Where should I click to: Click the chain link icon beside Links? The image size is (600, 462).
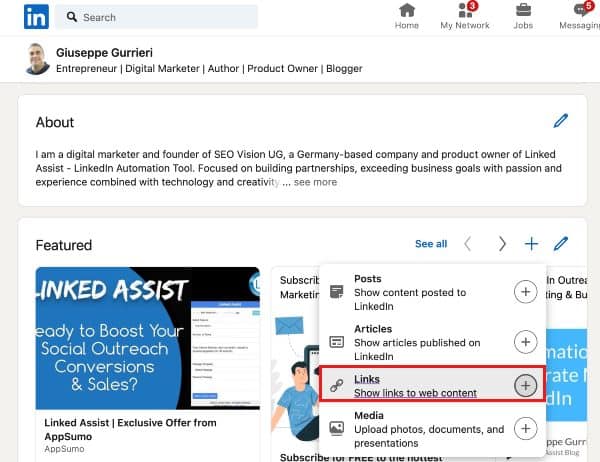(337, 385)
